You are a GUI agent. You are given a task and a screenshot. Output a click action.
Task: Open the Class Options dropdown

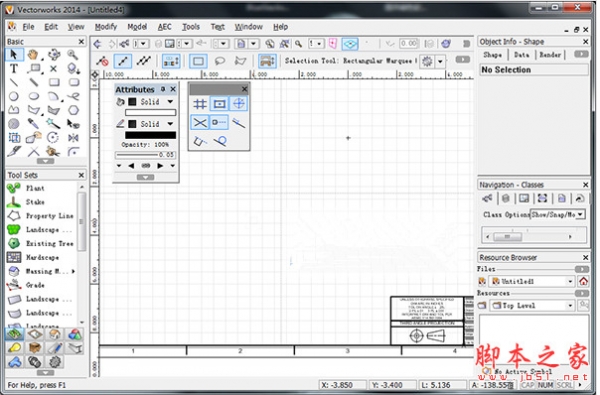click(x=558, y=214)
